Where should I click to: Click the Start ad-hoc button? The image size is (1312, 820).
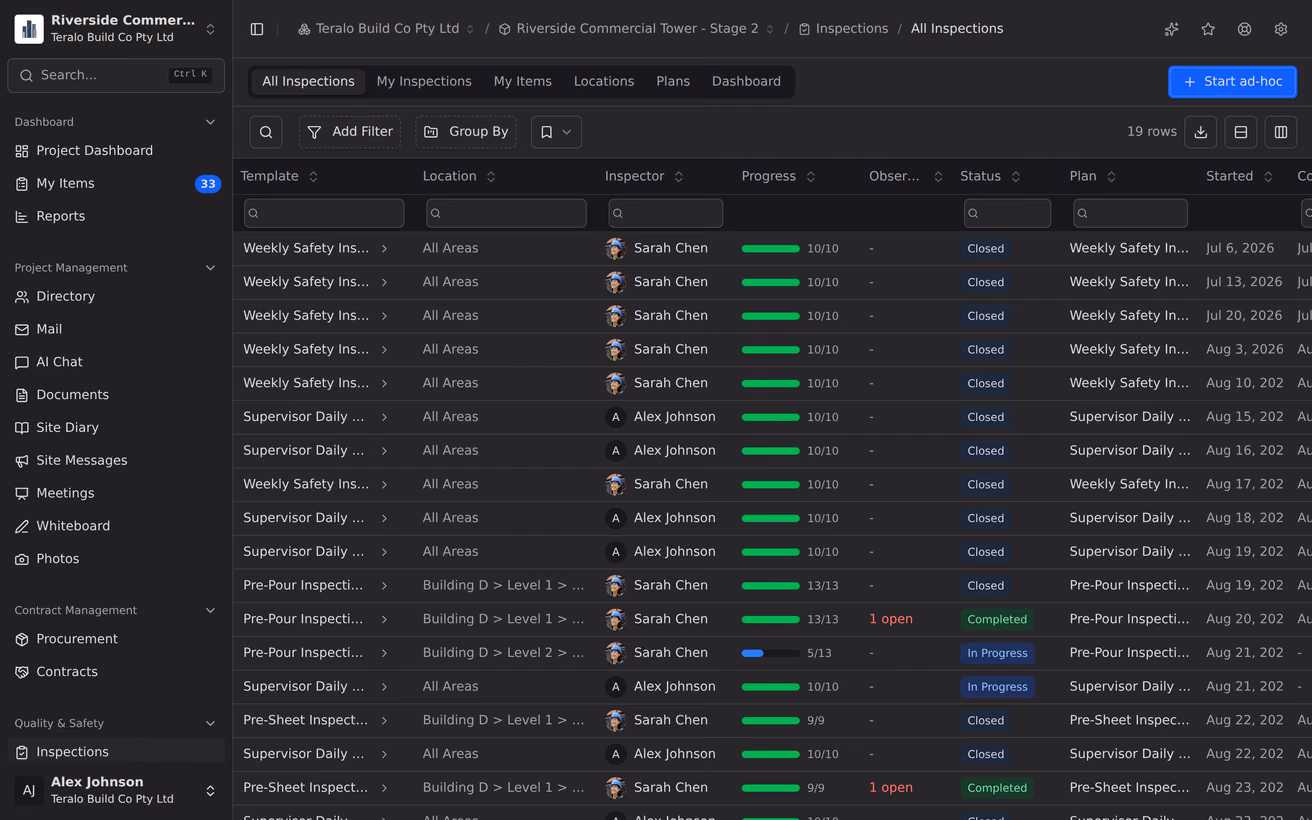click(1232, 82)
